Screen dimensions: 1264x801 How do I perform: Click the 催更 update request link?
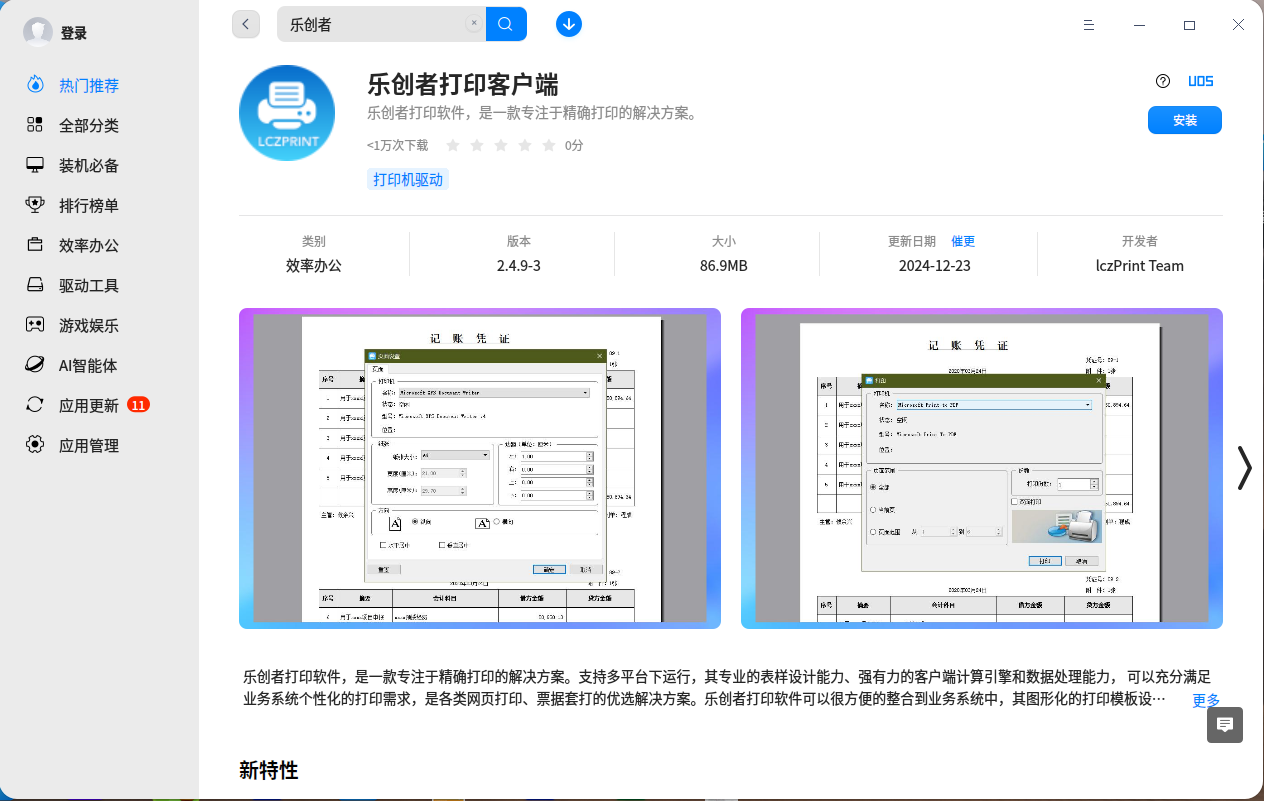[x=963, y=241]
